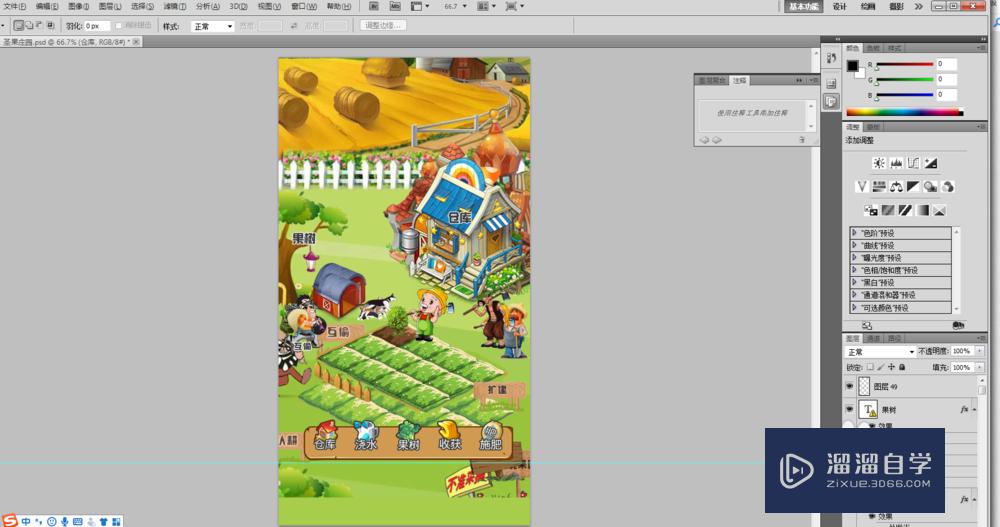Enable lock transparent pixels checkbox
This screenshot has height=527, width=1000.
[871, 367]
